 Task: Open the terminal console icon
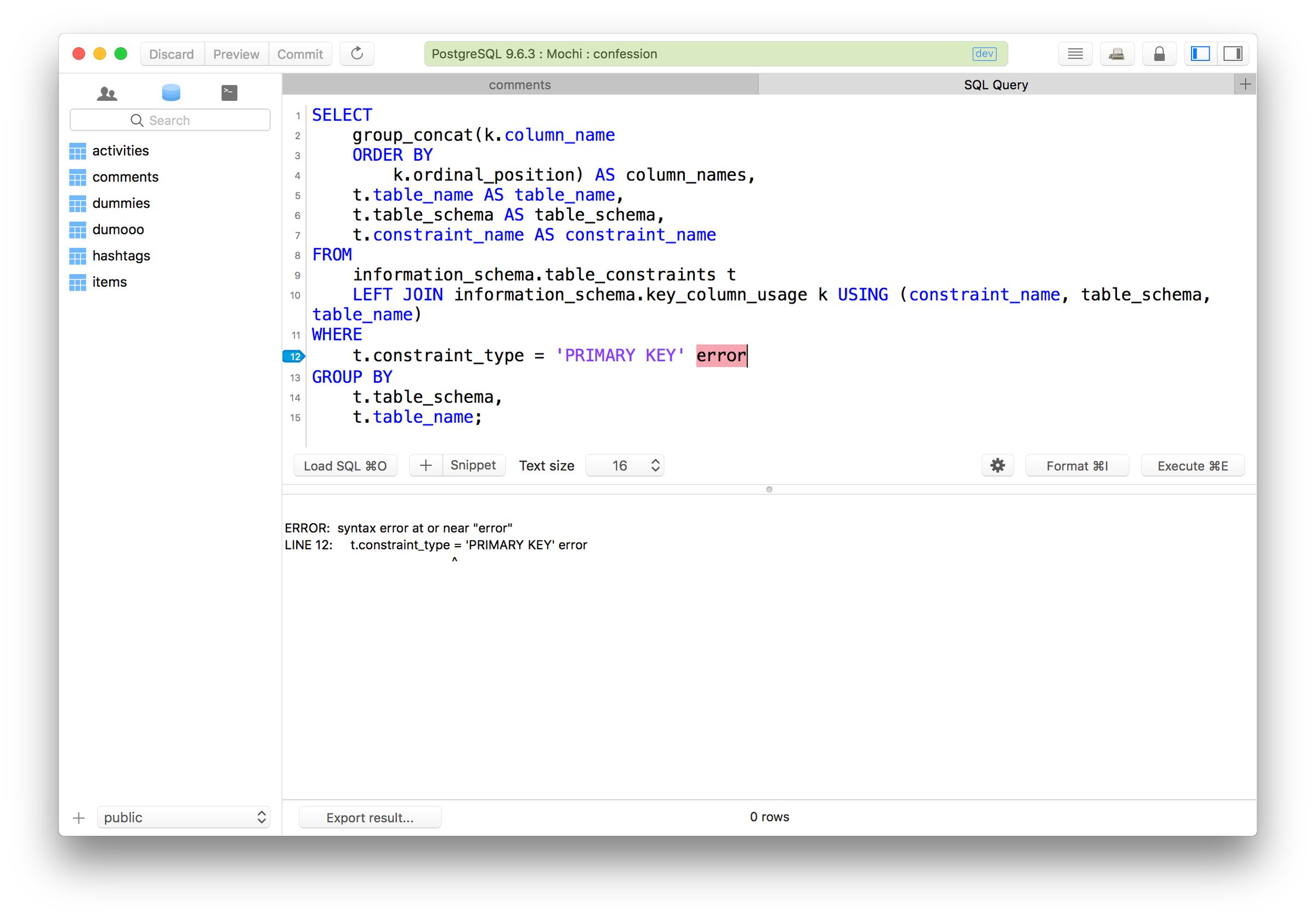[229, 93]
